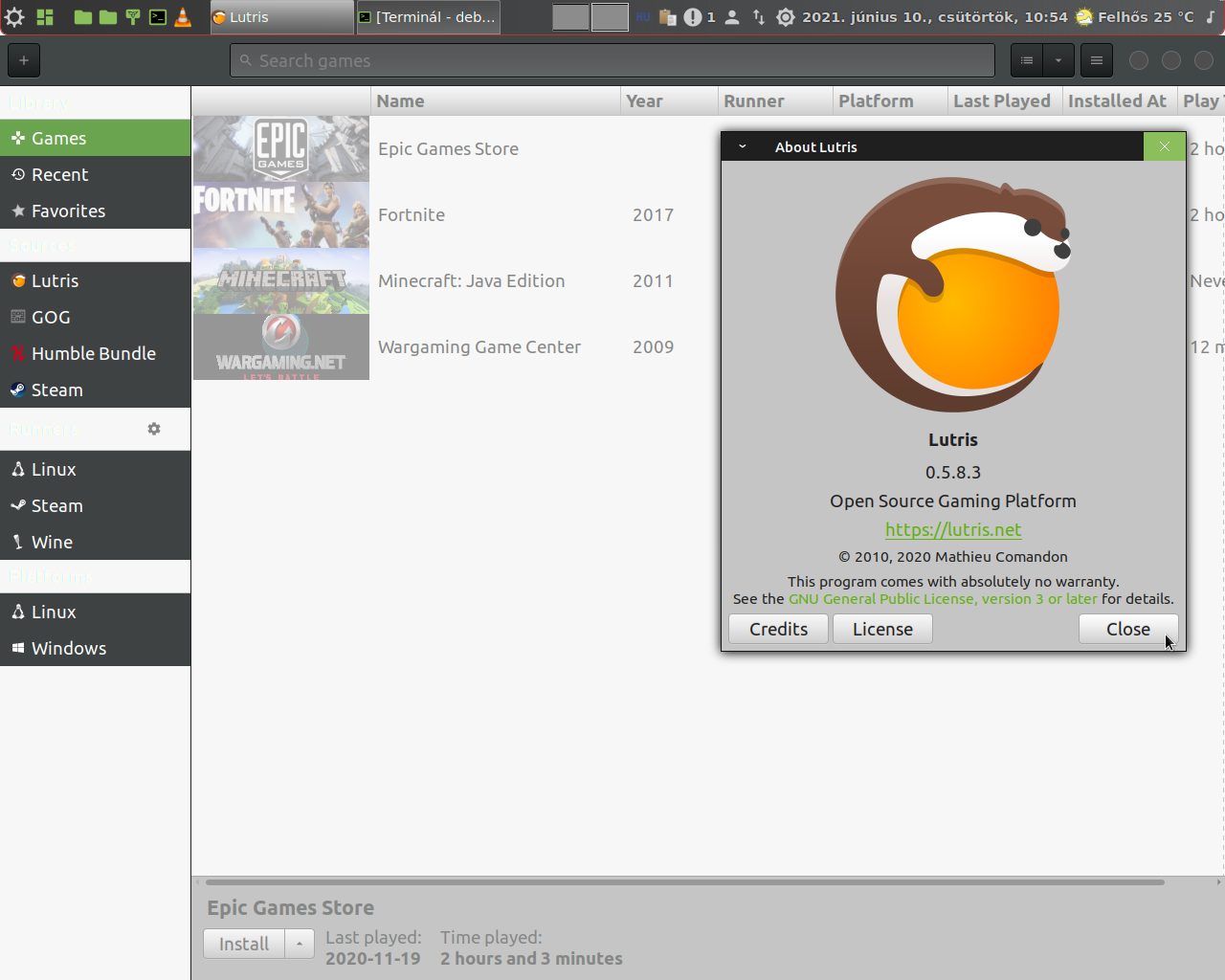Image resolution: width=1225 pixels, height=980 pixels.
Task: Open the notification alert icon in panel
Action: point(693,17)
